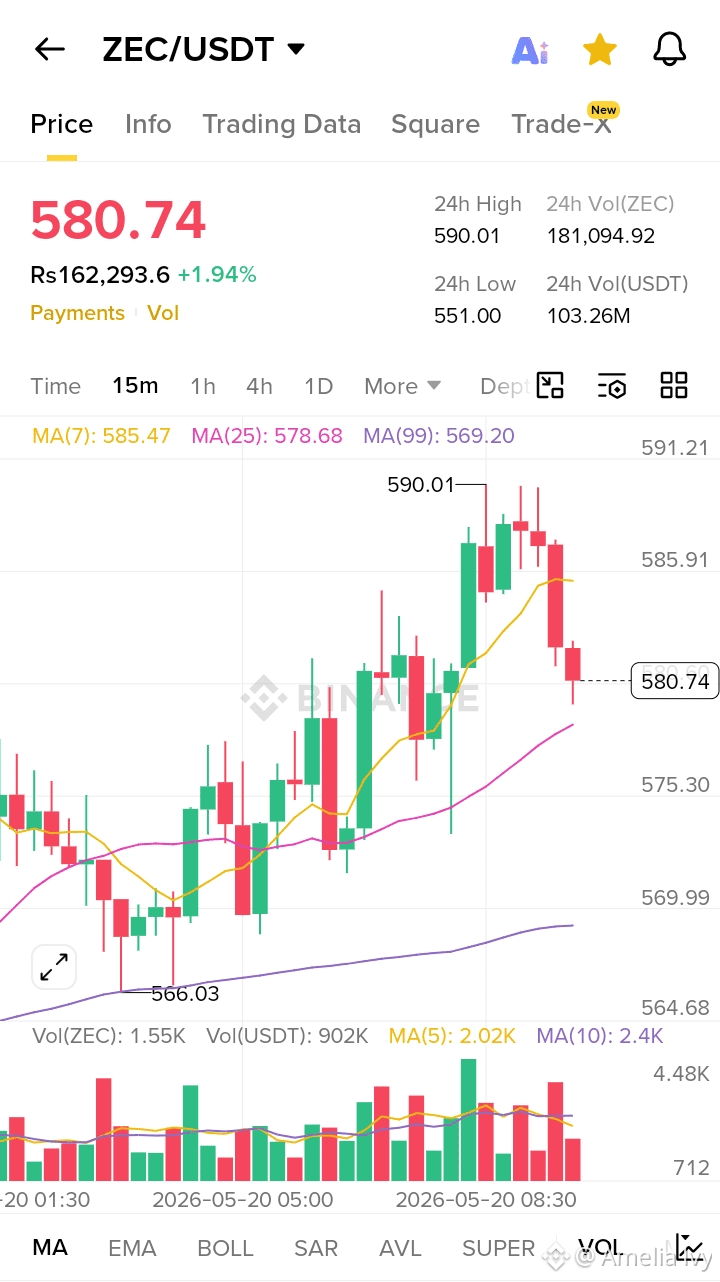Select the Time chart interval
This screenshot has width=720, height=1282.
coord(55,386)
